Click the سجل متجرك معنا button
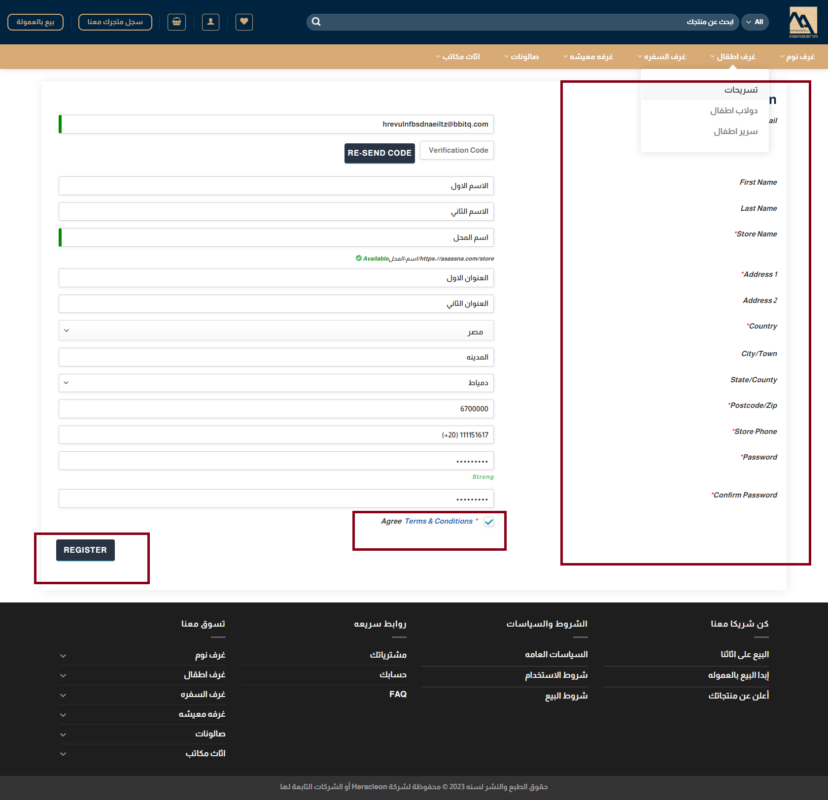The height and width of the screenshot is (800, 828). (114, 21)
